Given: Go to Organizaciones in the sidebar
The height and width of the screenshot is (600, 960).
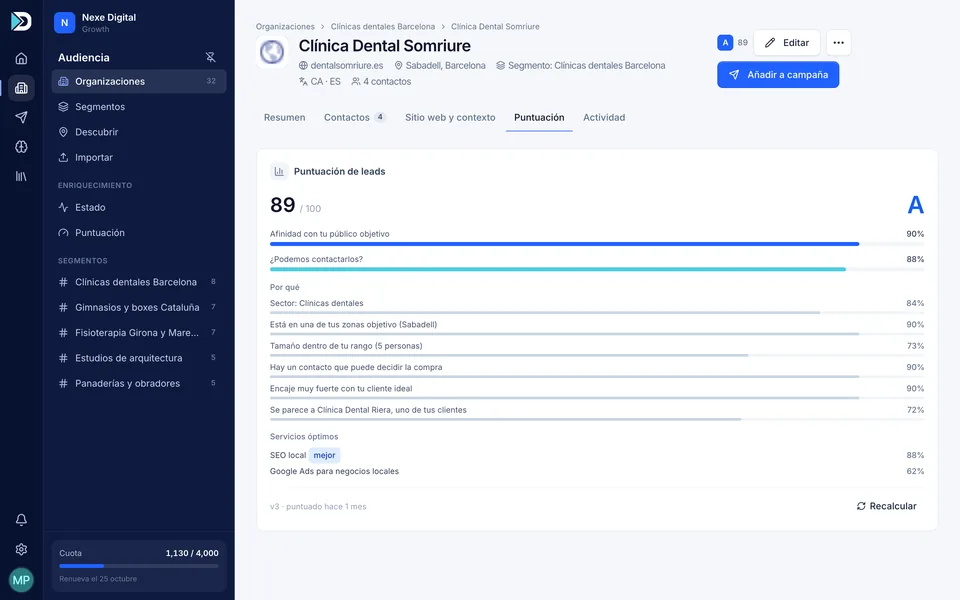Looking at the screenshot, I should [139, 81].
